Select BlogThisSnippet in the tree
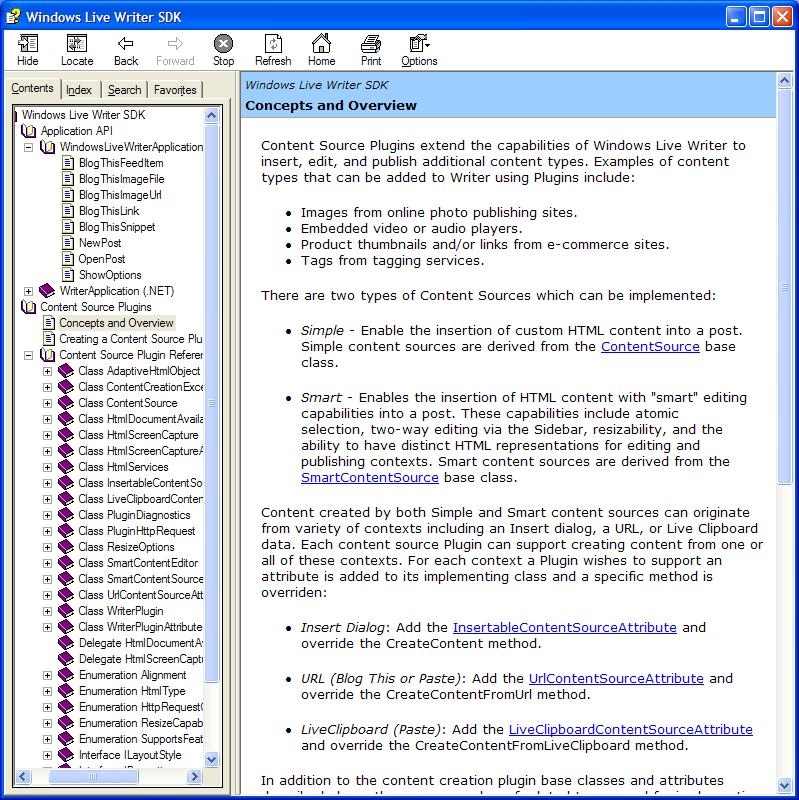Image resolution: width=799 pixels, height=800 pixels. 117,227
